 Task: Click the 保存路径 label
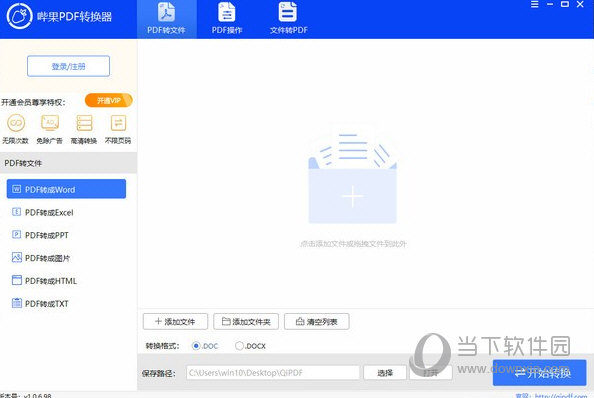click(x=159, y=373)
